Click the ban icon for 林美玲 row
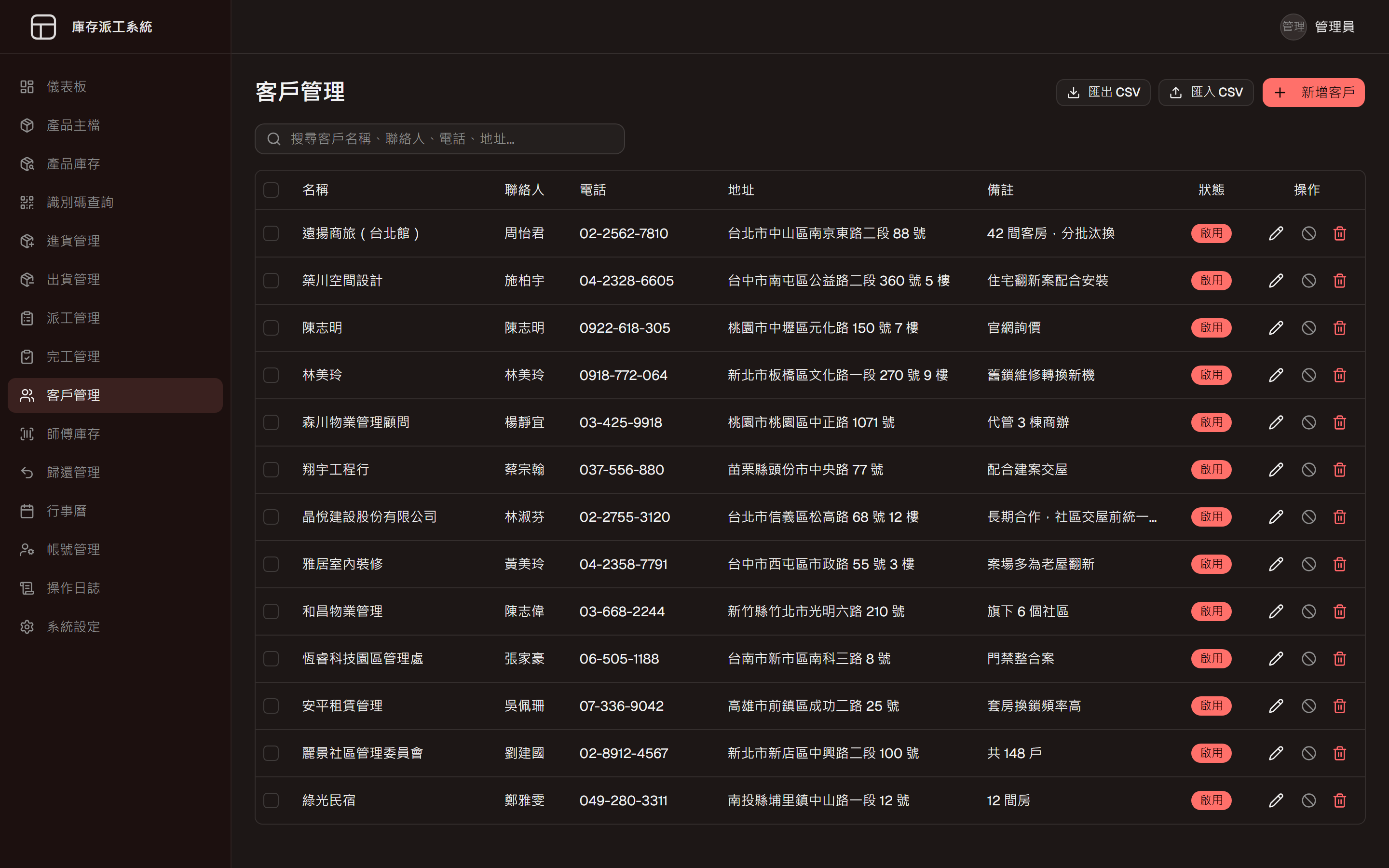The image size is (1389, 868). (x=1308, y=376)
